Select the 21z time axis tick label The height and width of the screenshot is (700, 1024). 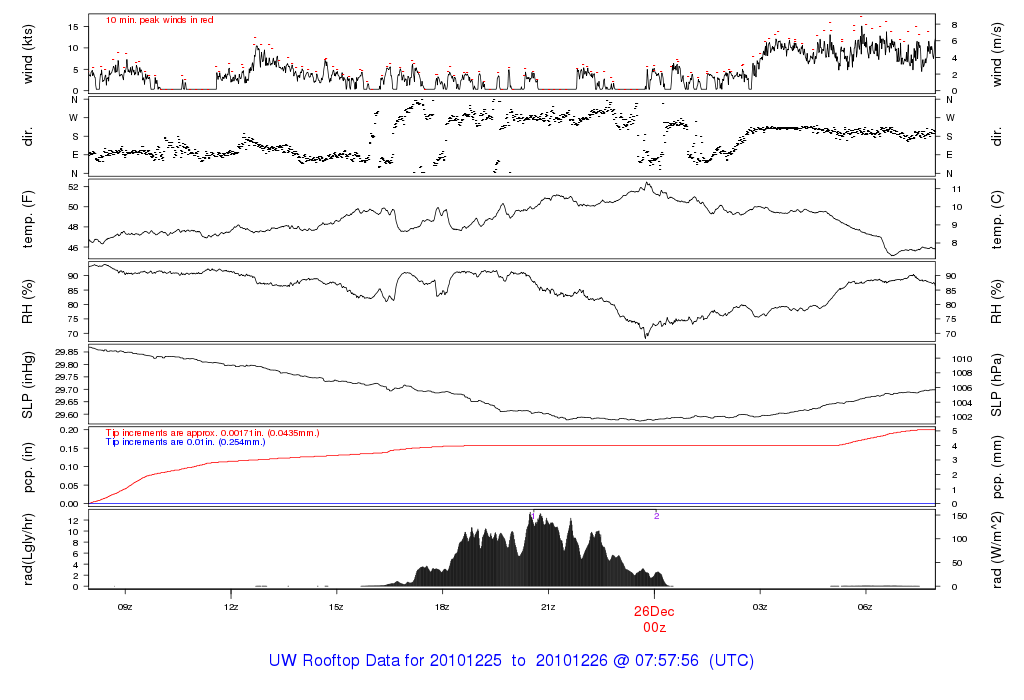[x=548, y=606]
